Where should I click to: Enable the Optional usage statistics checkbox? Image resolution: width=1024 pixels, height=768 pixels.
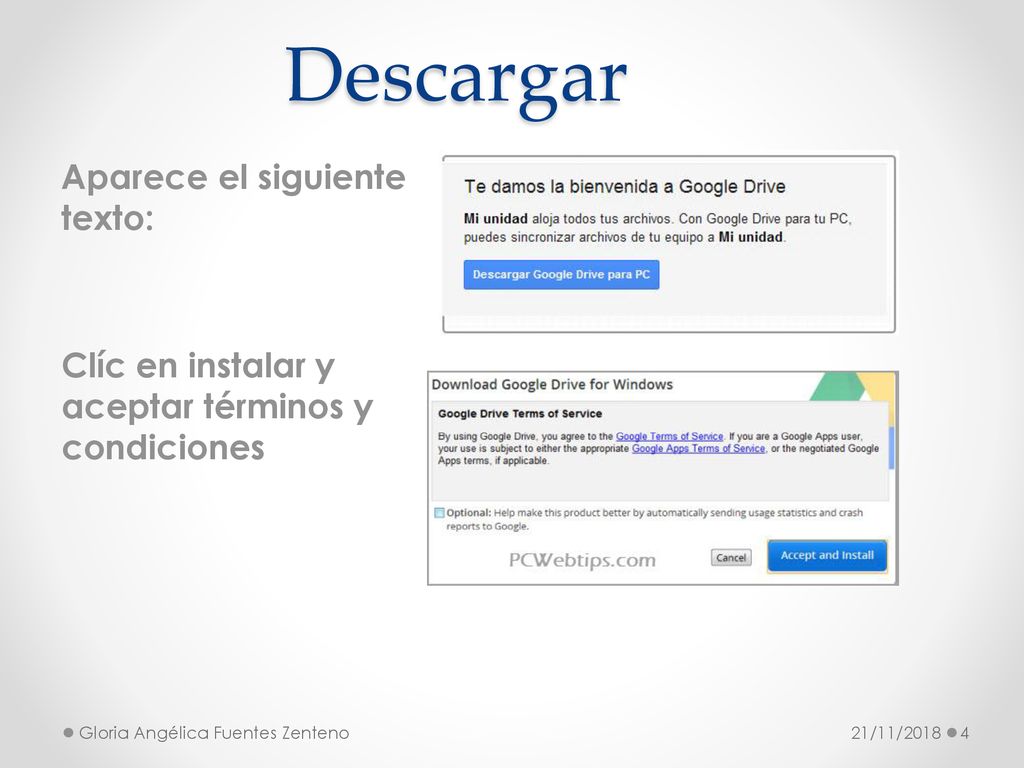440,513
